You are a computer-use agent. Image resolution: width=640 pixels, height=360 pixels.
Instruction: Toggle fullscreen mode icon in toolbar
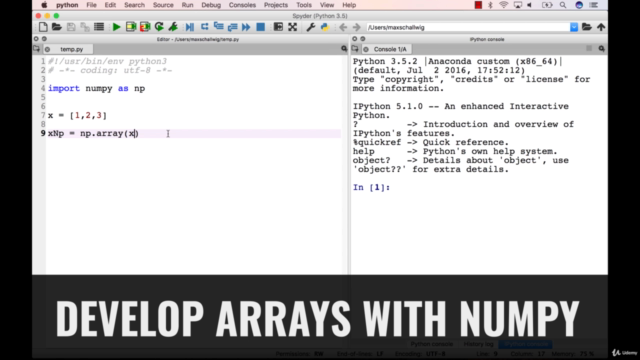[293, 27]
